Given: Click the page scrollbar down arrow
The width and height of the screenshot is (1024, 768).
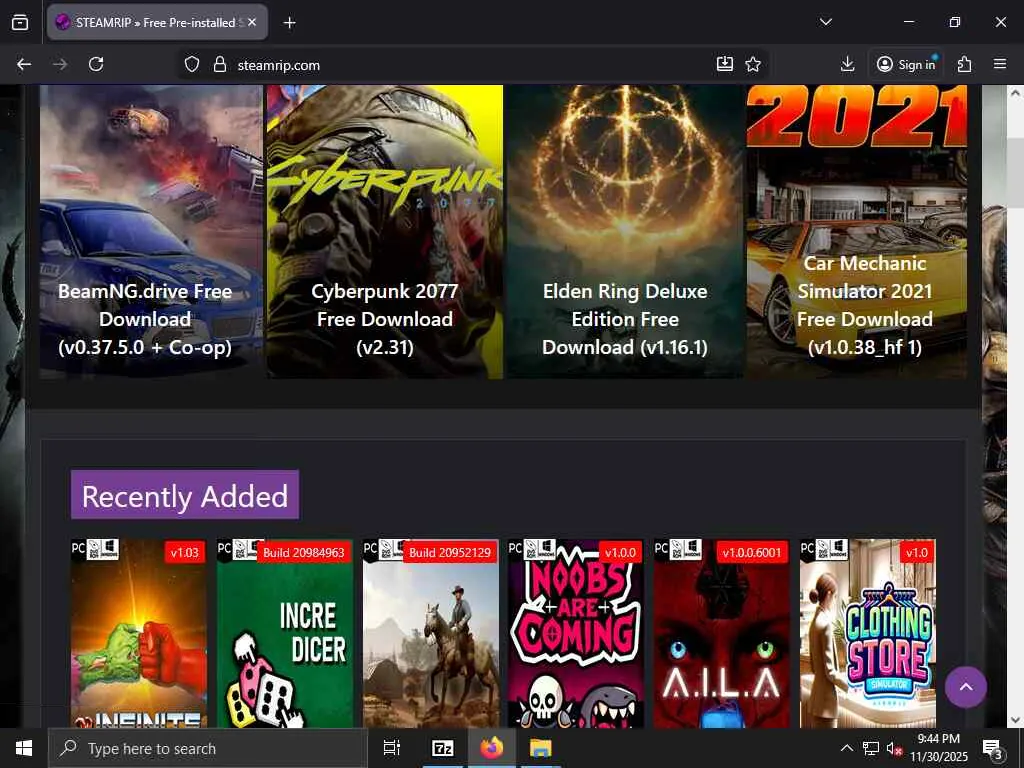Looking at the screenshot, I should click(1016, 720).
